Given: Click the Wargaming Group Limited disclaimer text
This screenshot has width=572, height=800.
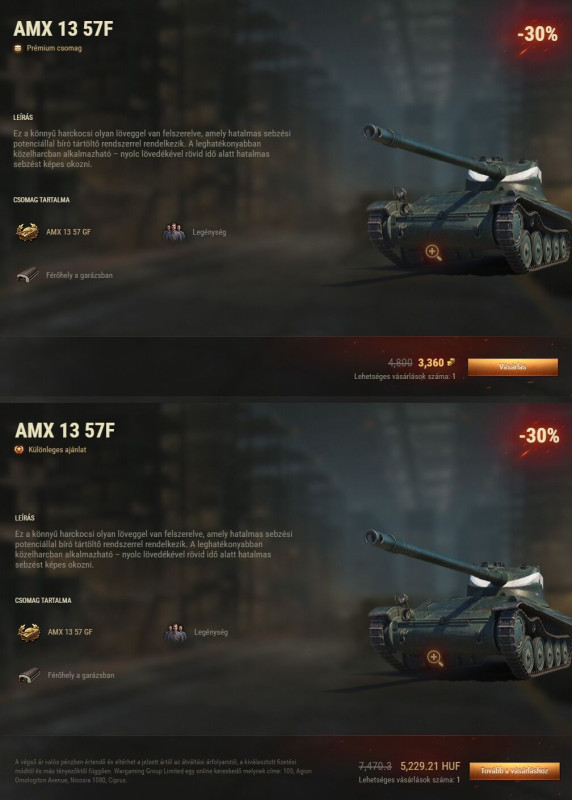Looking at the screenshot, I should pos(163,770).
